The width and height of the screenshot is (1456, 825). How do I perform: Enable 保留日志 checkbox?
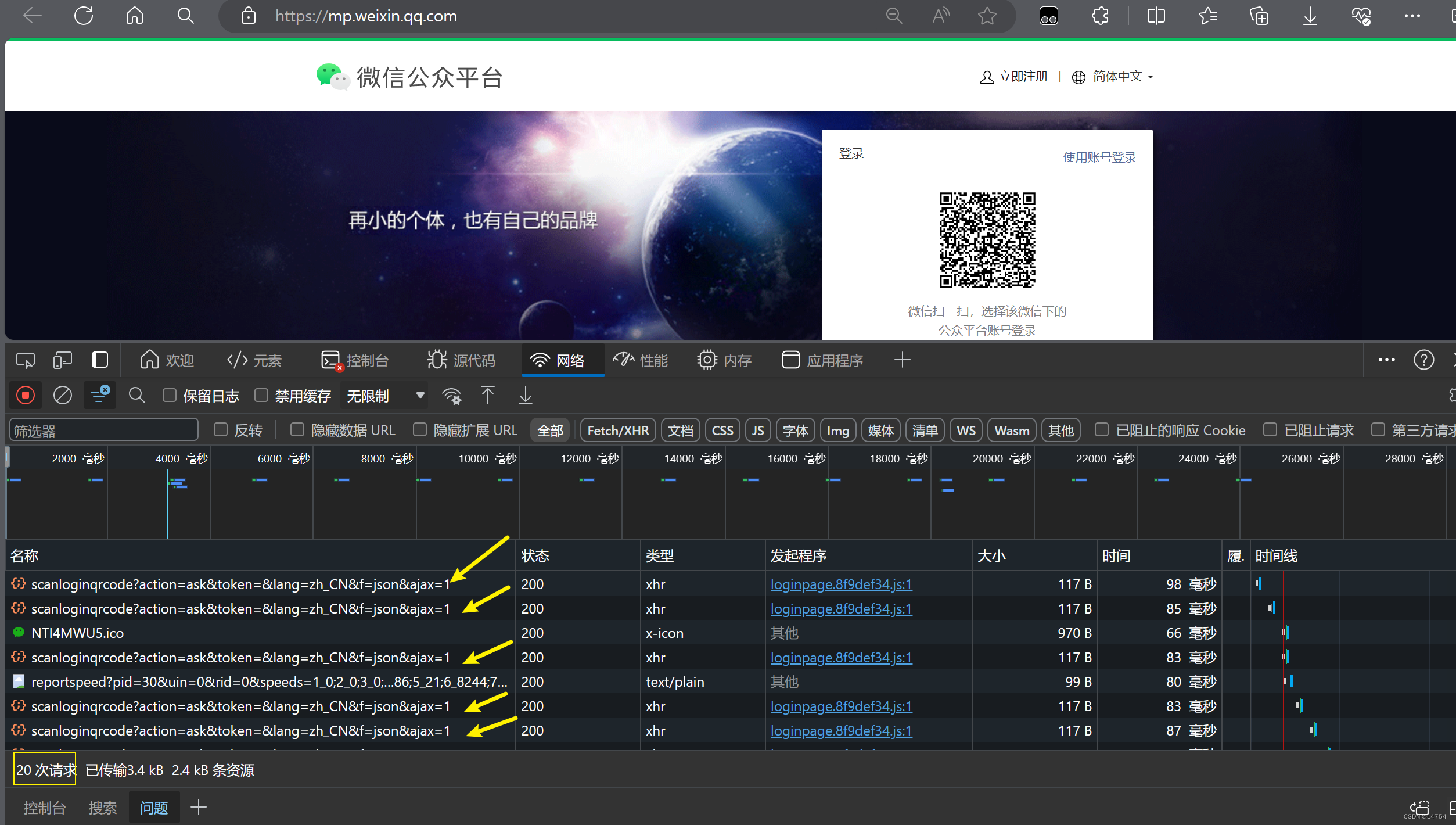click(x=170, y=396)
